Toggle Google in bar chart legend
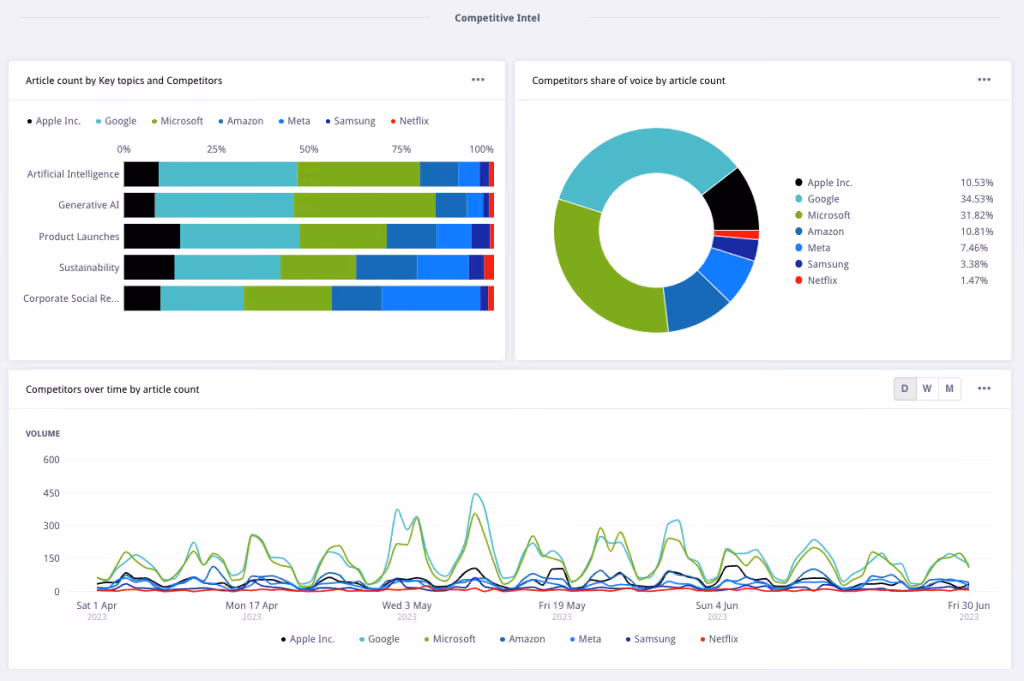Image resolution: width=1024 pixels, height=681 pixels. (x=116, y=121)
